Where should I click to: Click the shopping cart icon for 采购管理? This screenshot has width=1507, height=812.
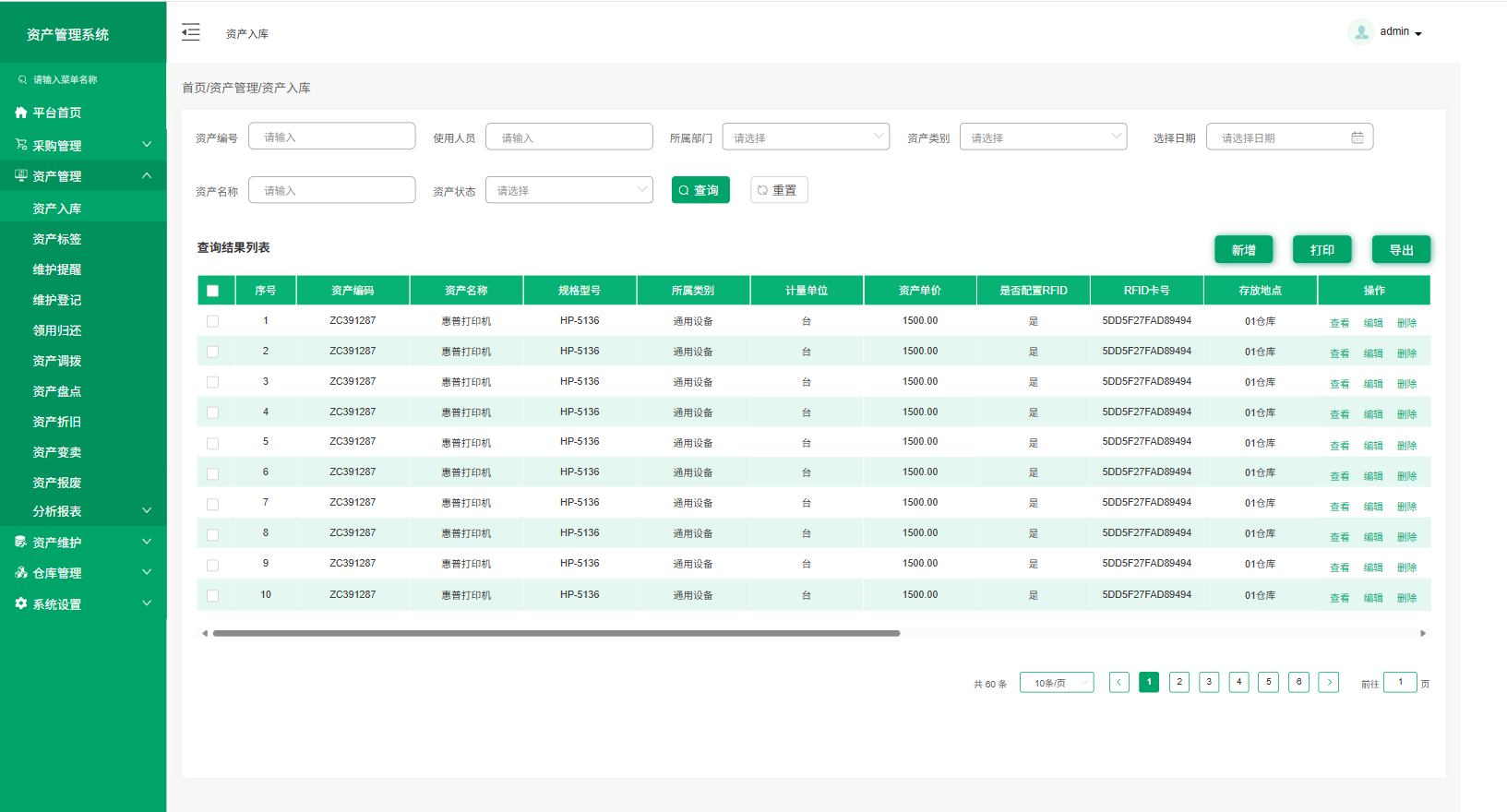(21, 145)
